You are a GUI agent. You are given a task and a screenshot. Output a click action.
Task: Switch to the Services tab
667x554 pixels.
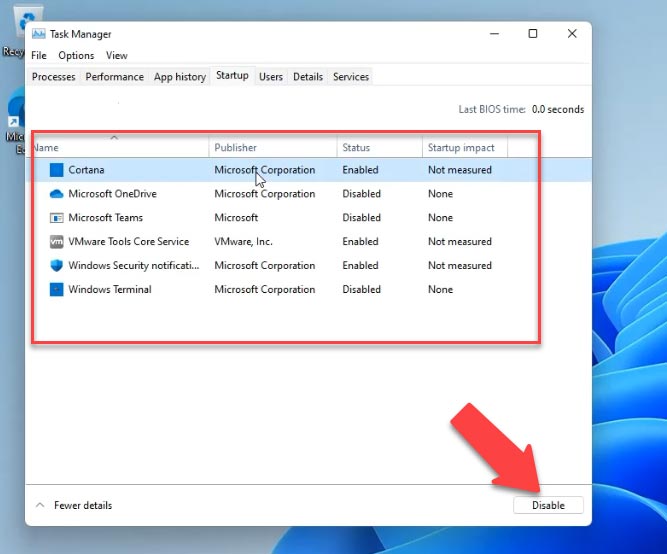[x=351, y=77]
